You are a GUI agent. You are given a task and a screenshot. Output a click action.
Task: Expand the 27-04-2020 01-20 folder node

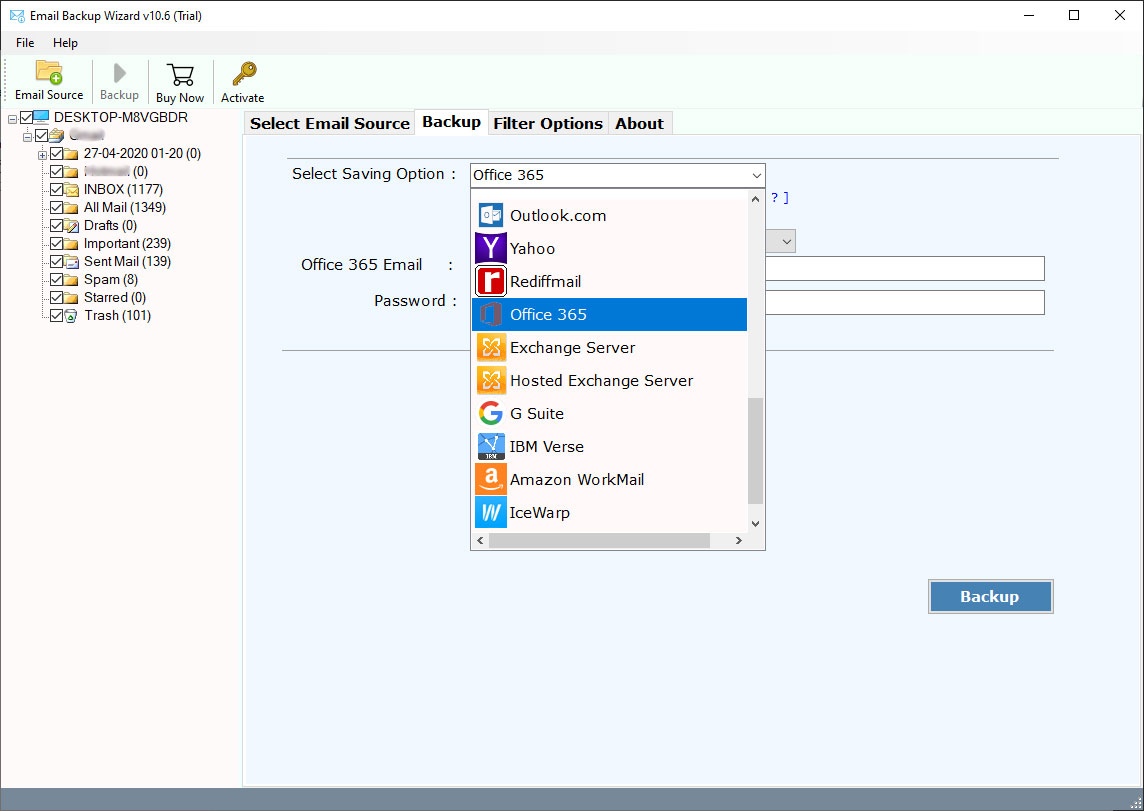[x=42, y=155]
